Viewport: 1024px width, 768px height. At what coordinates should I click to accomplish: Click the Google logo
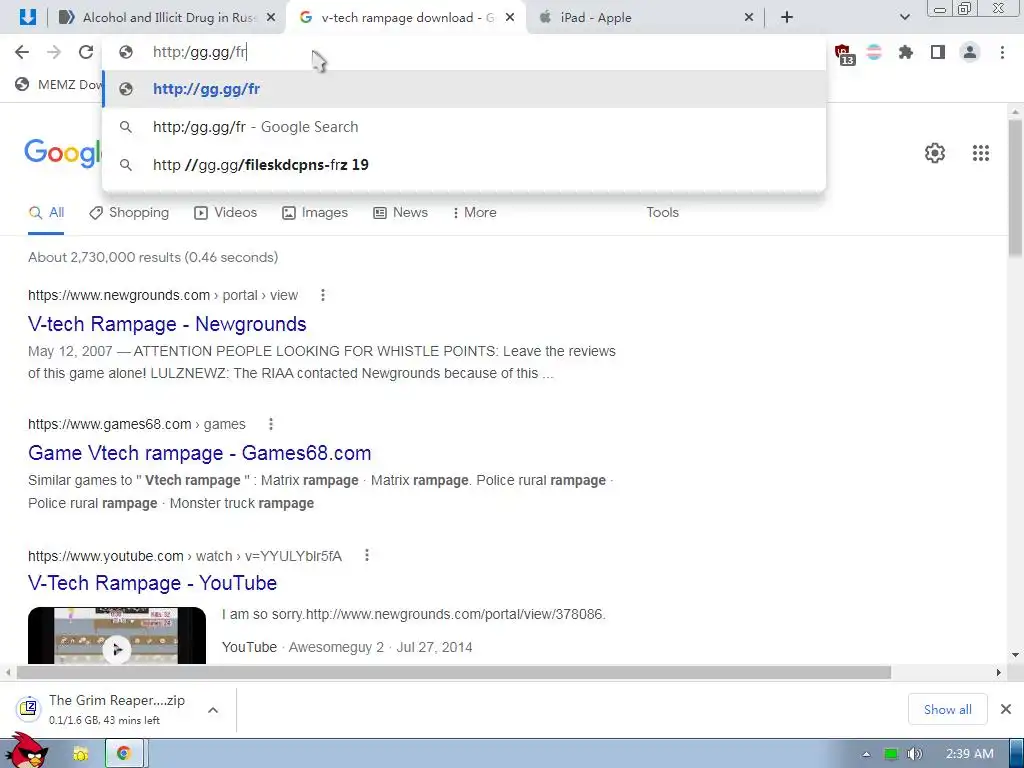point(63,153)
